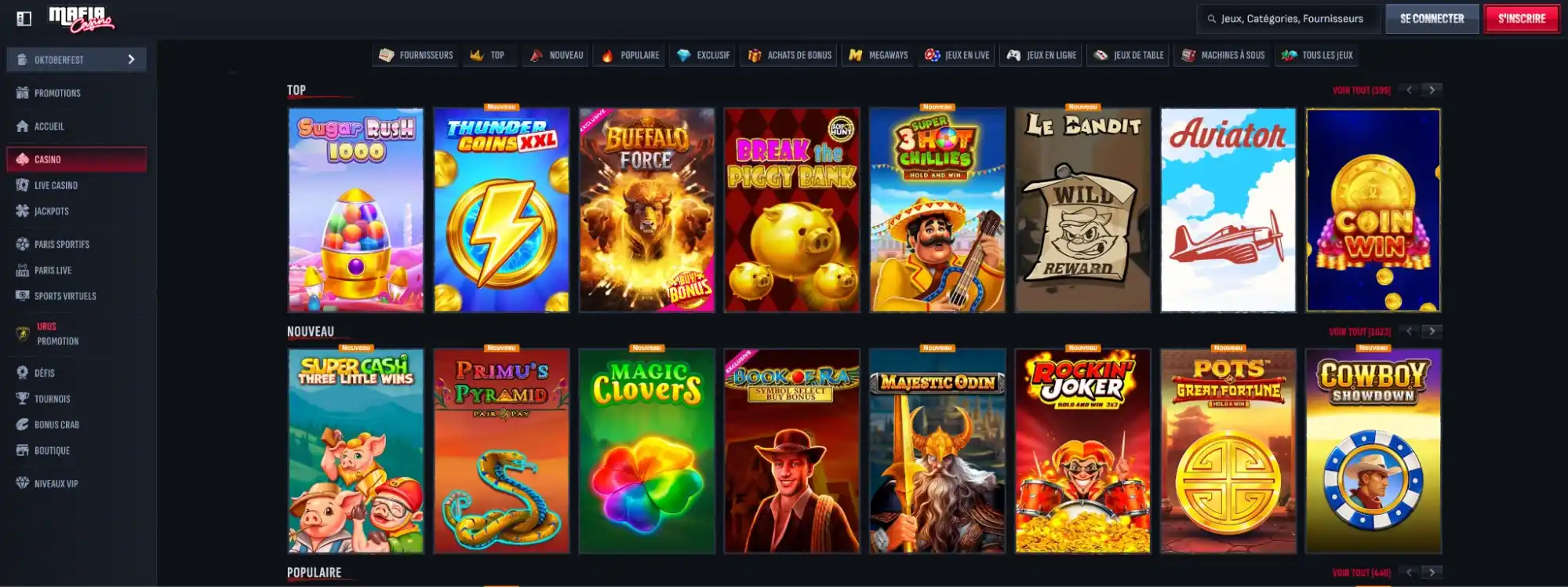
Task: Show next games in TOP row
Action: pos(1432,90)
